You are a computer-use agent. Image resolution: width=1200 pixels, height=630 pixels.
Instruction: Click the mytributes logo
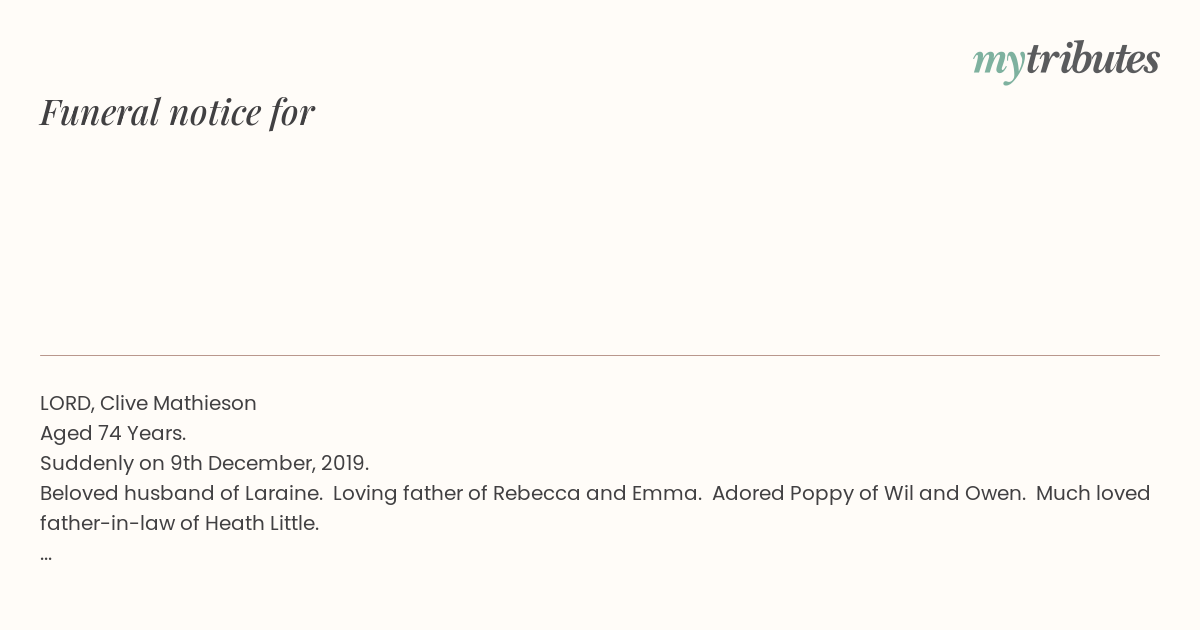pos(1066,61)
